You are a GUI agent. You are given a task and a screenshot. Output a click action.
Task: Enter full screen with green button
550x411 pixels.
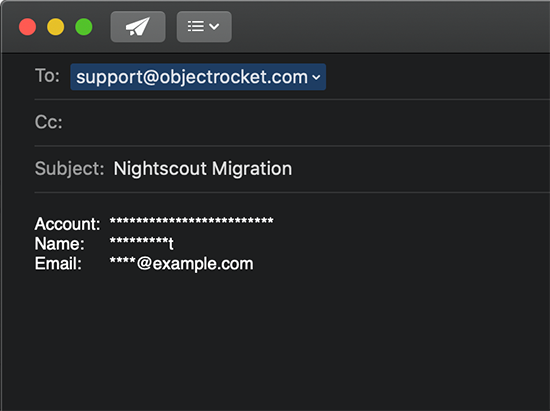point(84,27)
